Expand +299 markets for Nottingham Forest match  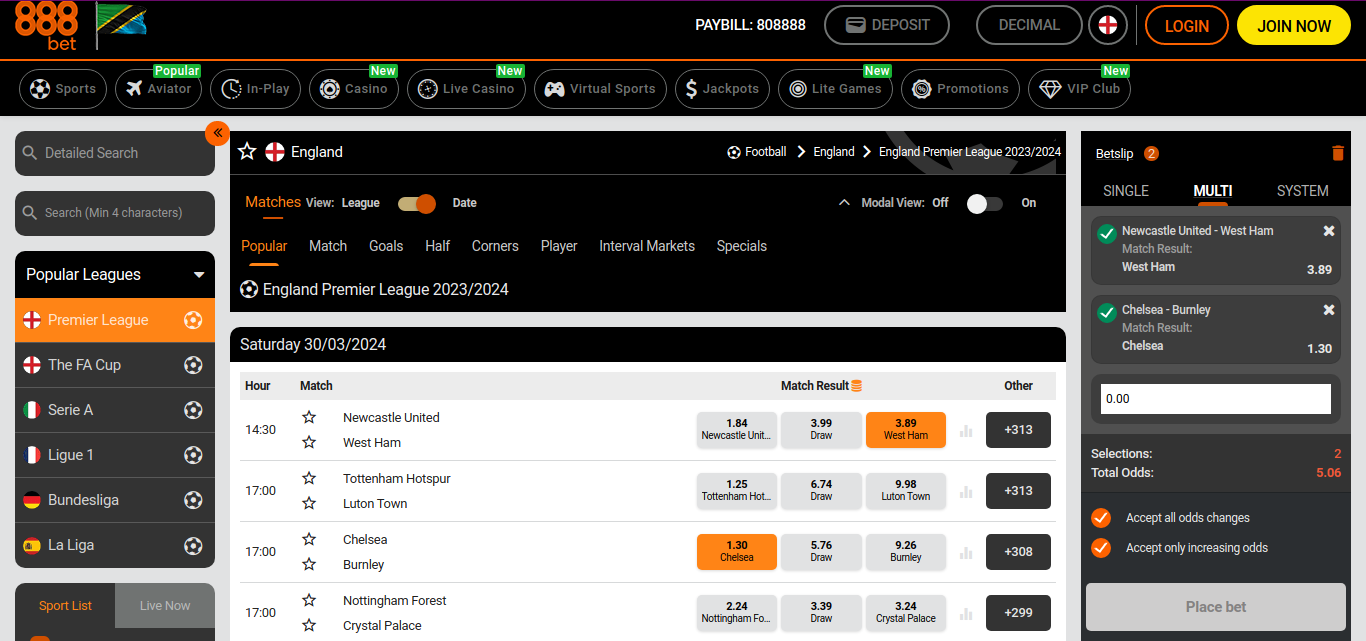(x=1018, y=613)
